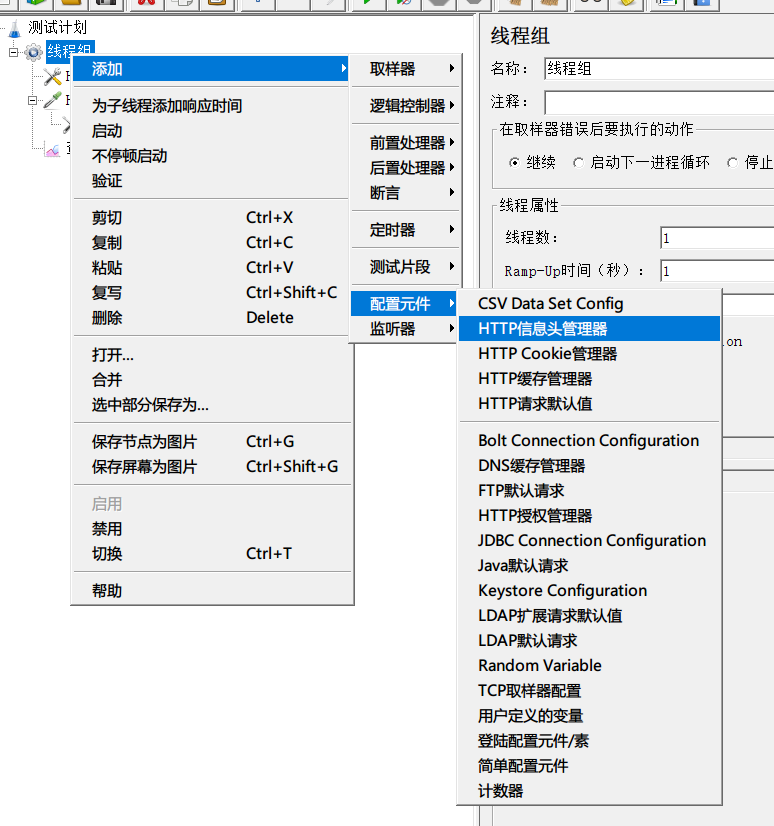Choose Bolt Connection Configuration
The width and height of the screenshot is (774, 826).
(589, 440)
